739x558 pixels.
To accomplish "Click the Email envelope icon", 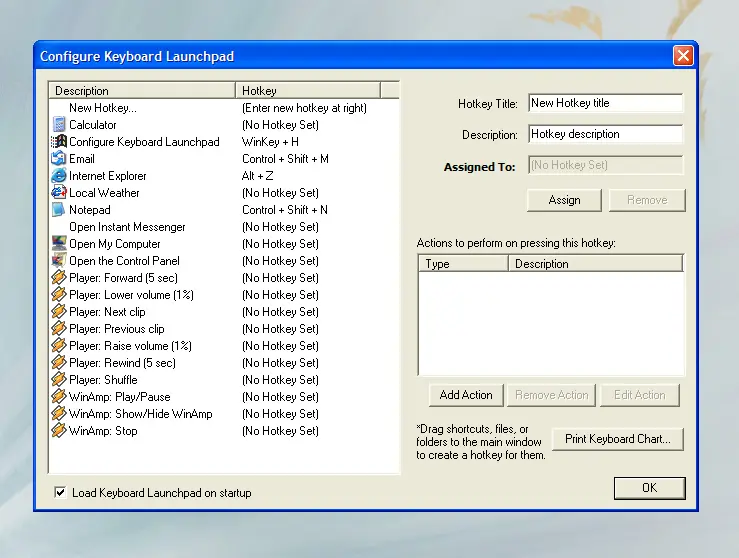I will pyautogui.click(x=59, y=159).
